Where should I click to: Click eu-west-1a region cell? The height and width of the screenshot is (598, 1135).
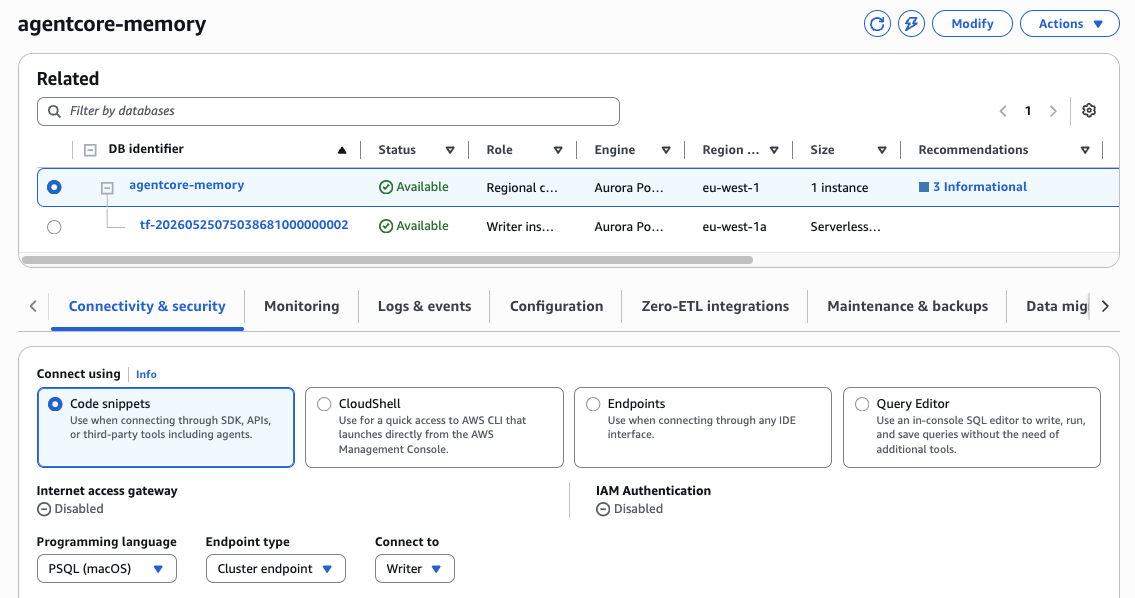[x=734, y=227]
